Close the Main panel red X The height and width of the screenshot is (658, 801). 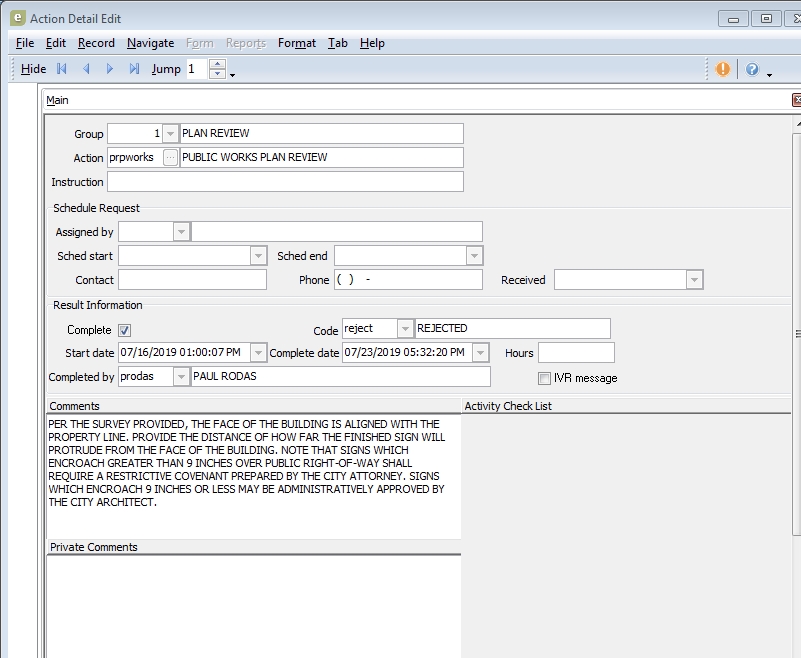pyautogui.click(x=796, y=100)
